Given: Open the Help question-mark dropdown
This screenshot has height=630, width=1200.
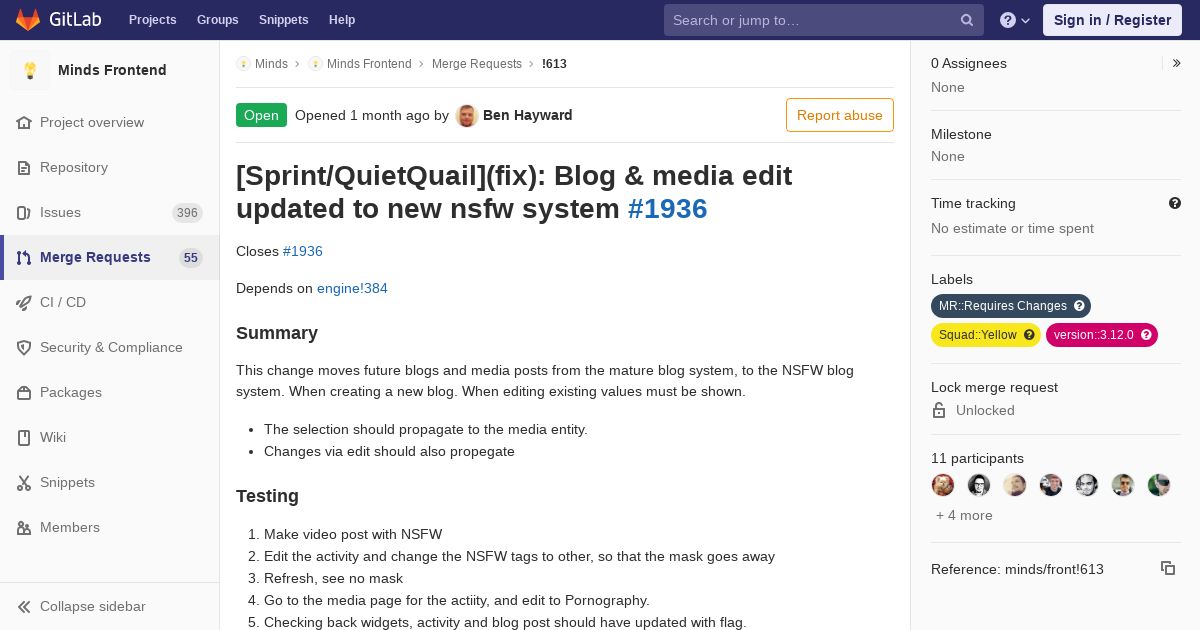Looking at the screenshot, I should coord(1015,20).
